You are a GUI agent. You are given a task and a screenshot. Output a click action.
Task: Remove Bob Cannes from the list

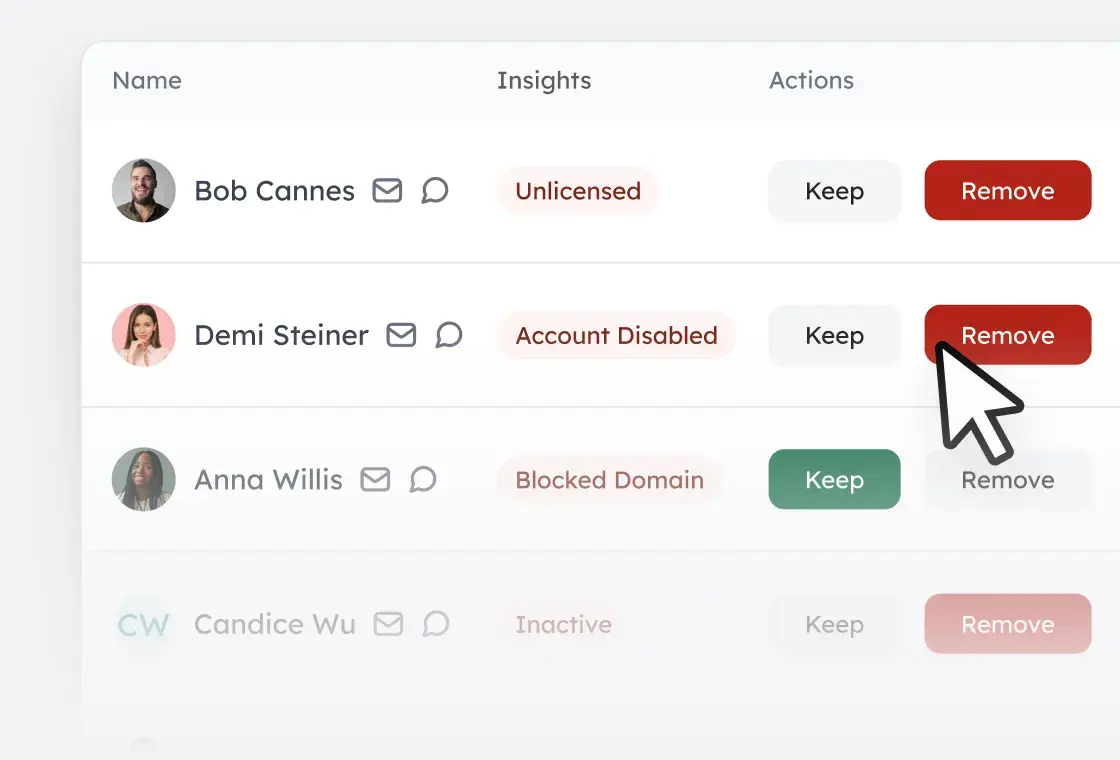click(x=1007, y=190)
